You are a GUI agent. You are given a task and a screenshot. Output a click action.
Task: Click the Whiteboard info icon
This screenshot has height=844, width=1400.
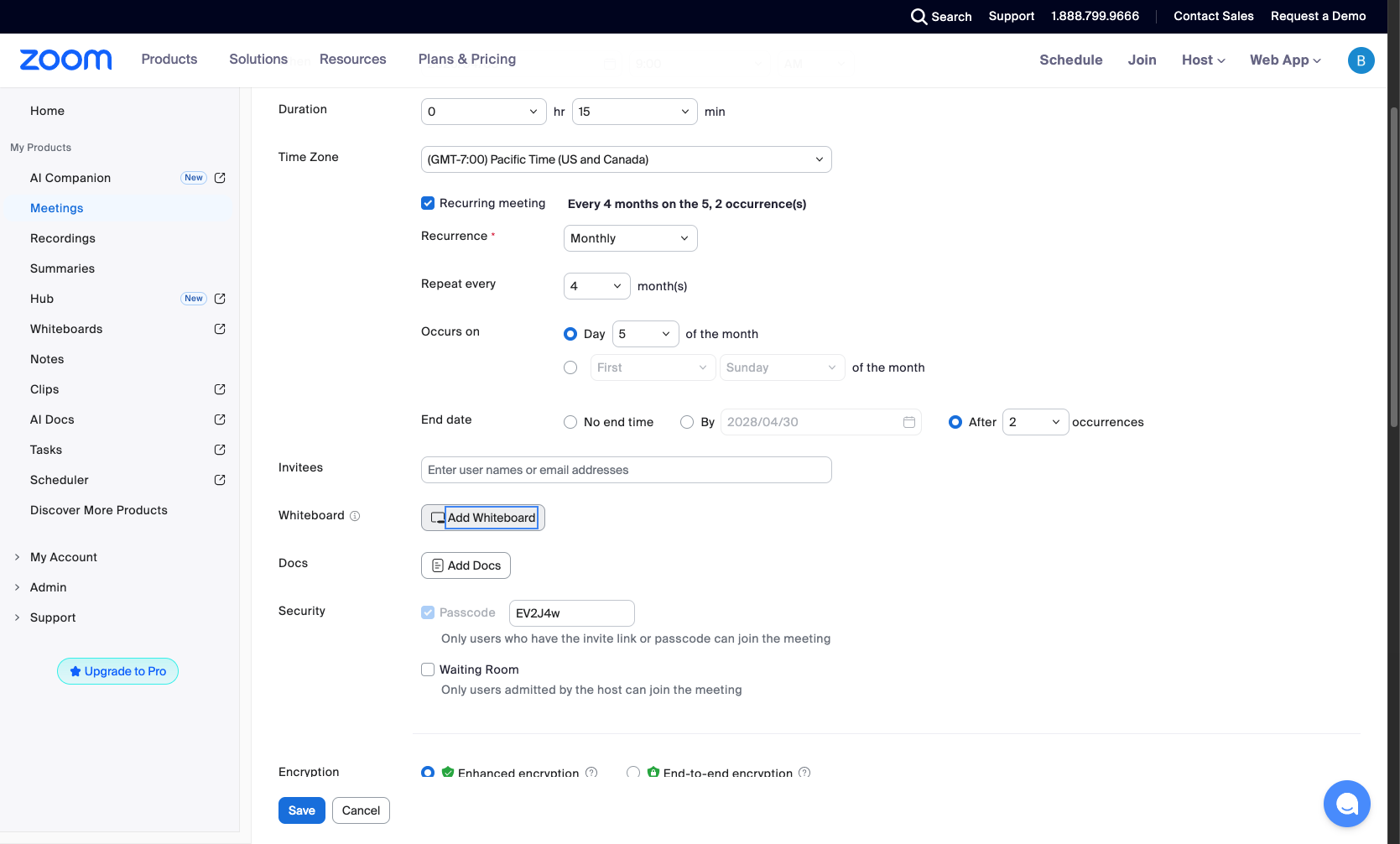click(355, 516)
